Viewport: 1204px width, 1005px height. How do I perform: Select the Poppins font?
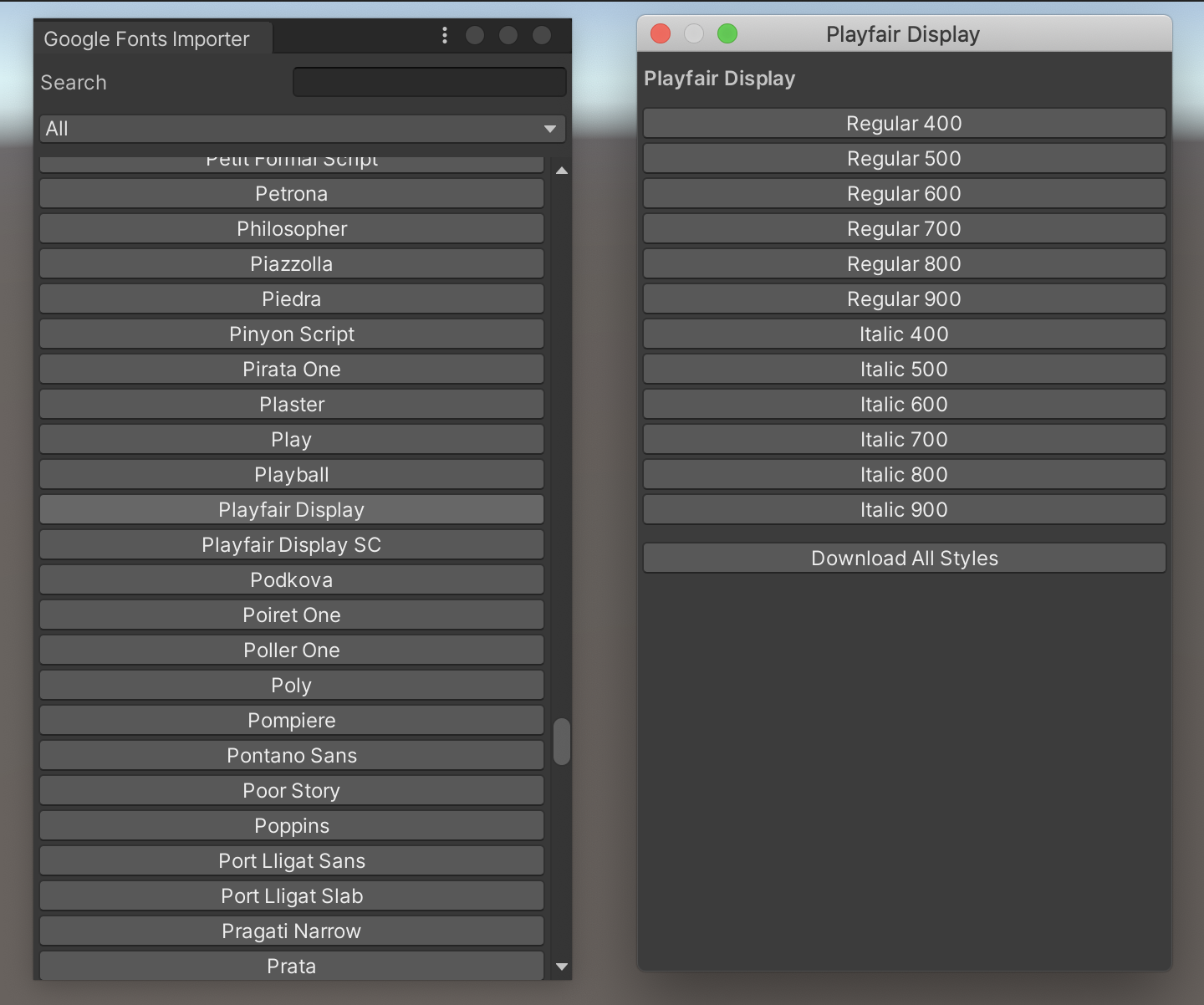coord(292,826)
